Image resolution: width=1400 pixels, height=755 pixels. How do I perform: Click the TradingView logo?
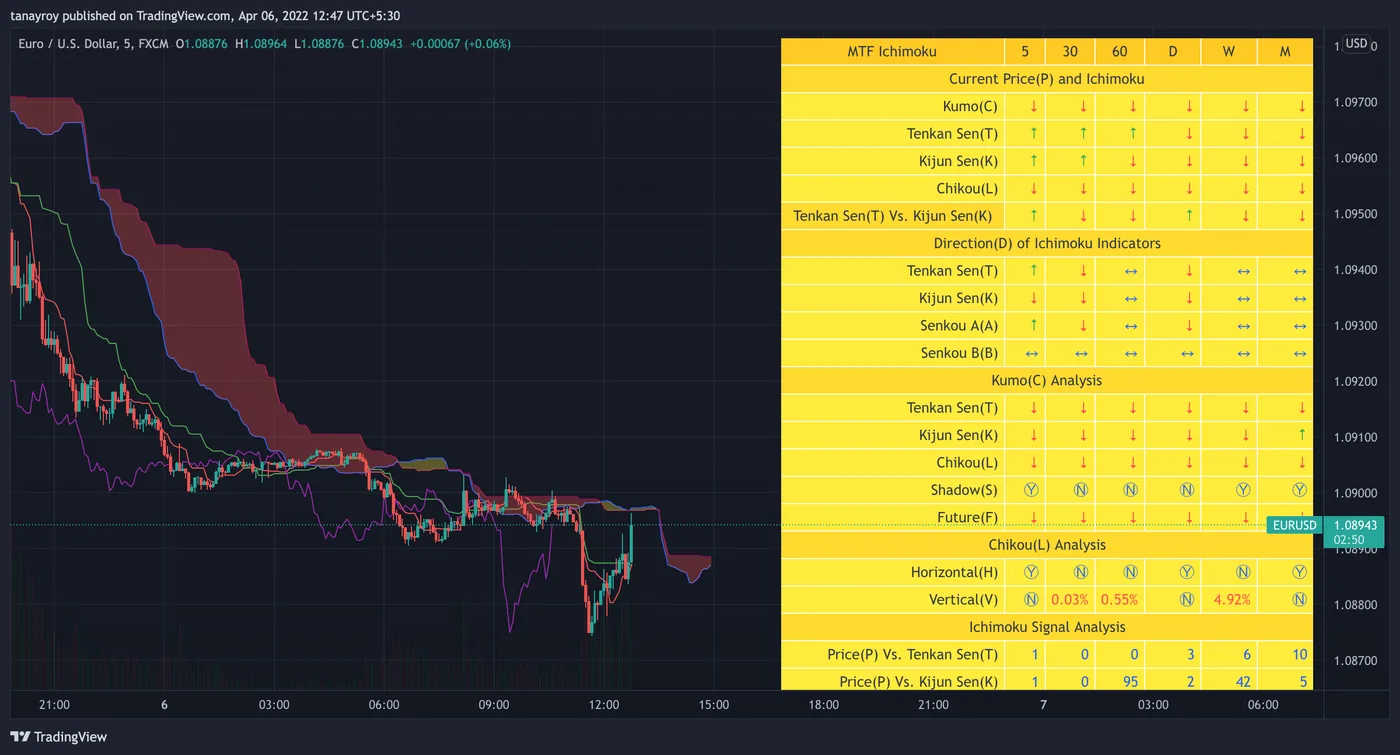[59, 737]
